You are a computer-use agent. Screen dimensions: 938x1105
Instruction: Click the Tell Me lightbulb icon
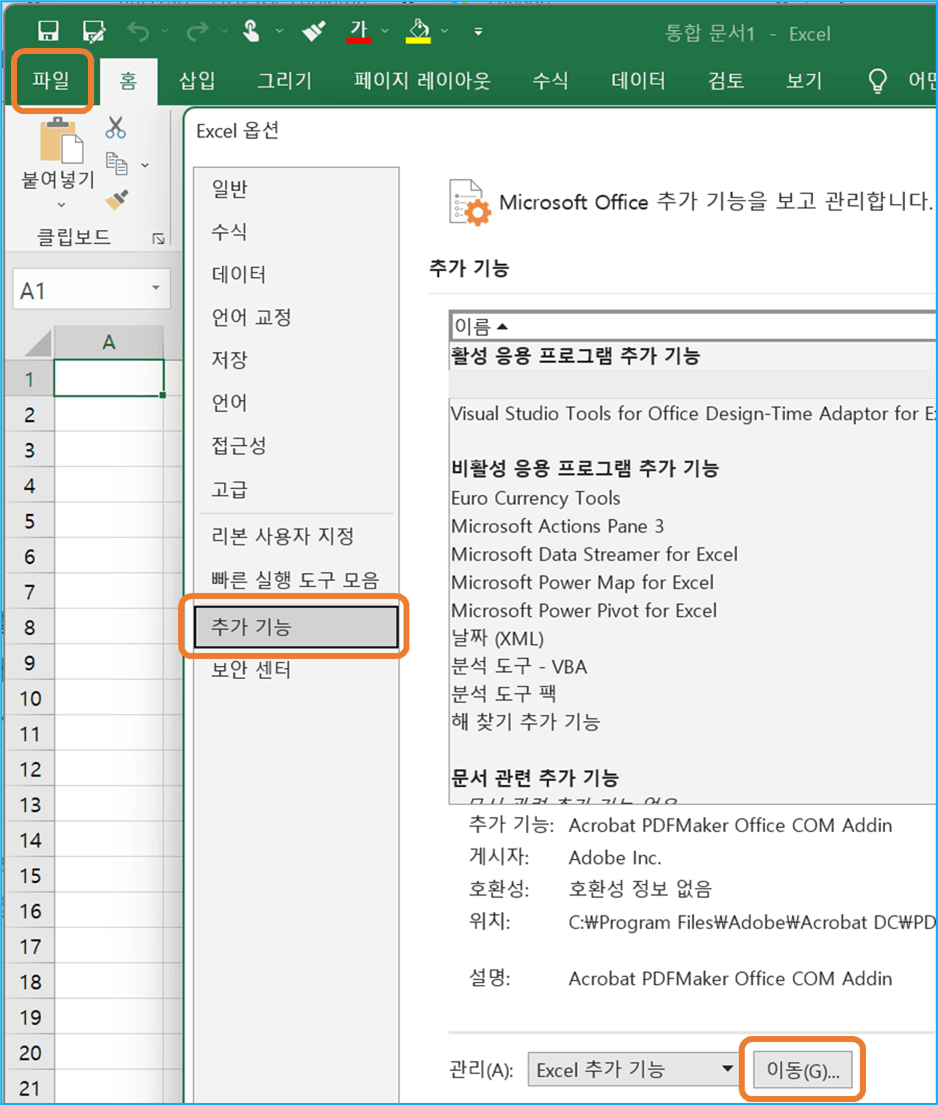coord(877,81)
